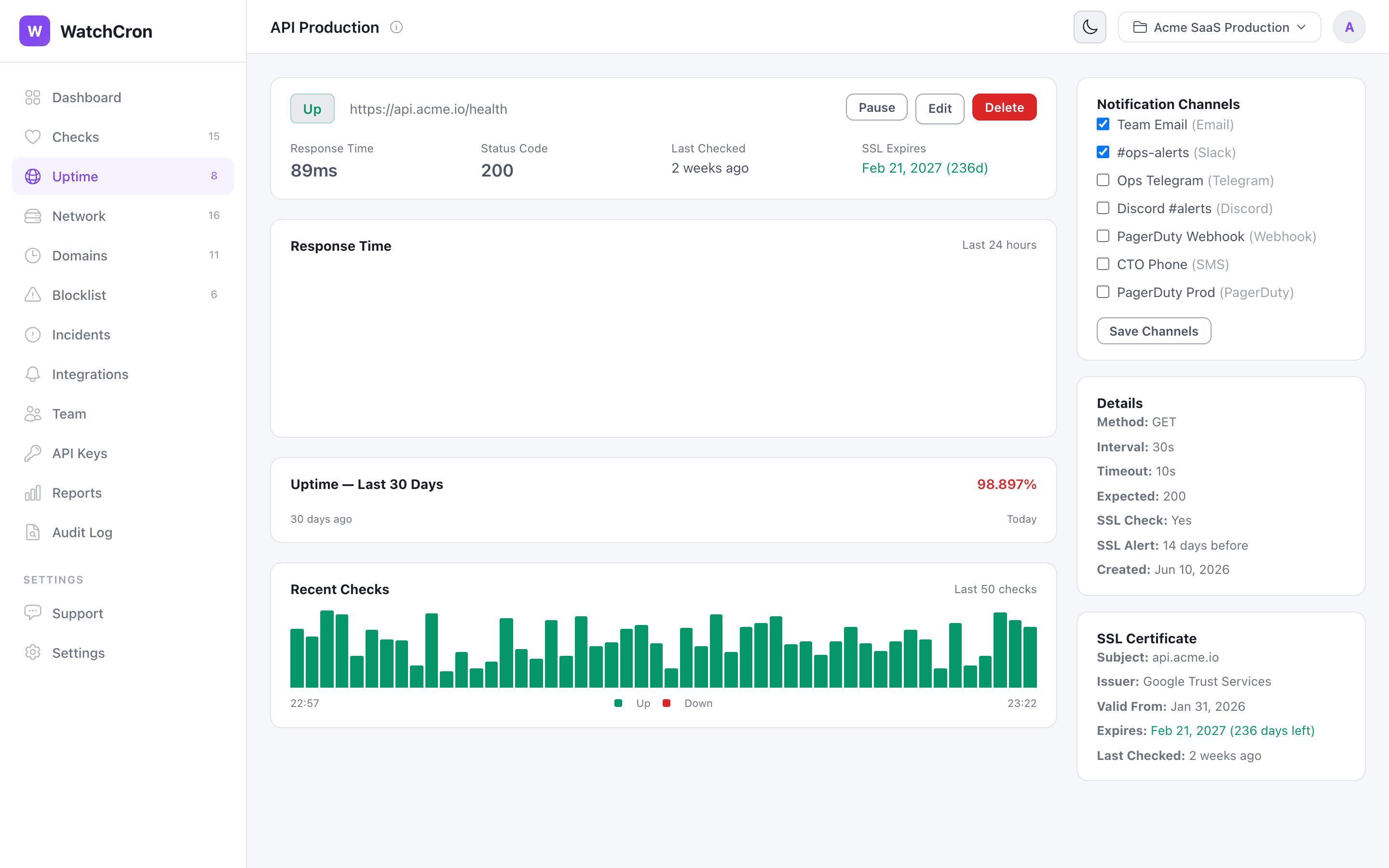Pause the API Production monitor
Image resolution: width=1389 pixels, height=868 pixels.
coord(876,108)
